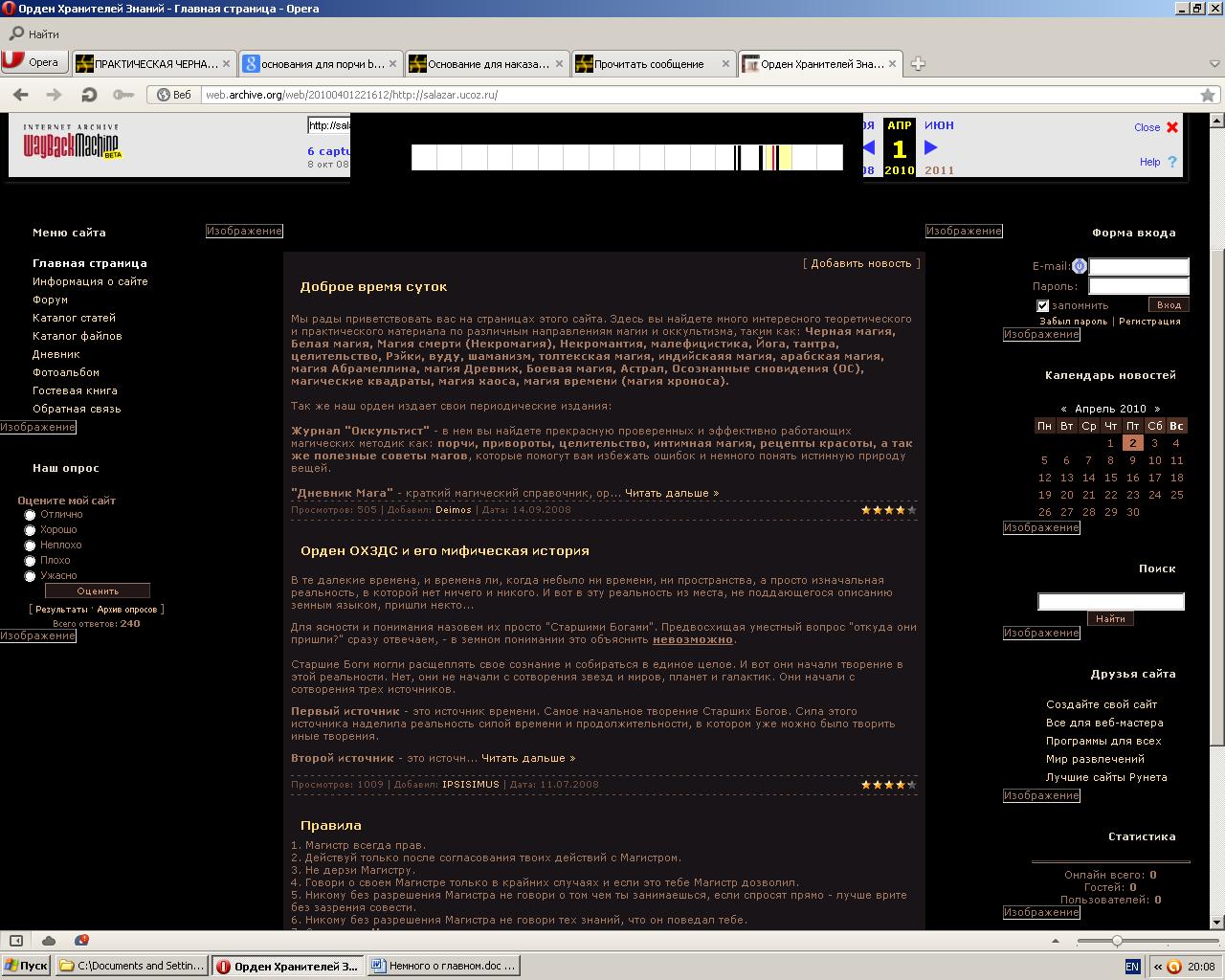
Task: Click the 'Вход' login button
Action: coord(1169,304)
